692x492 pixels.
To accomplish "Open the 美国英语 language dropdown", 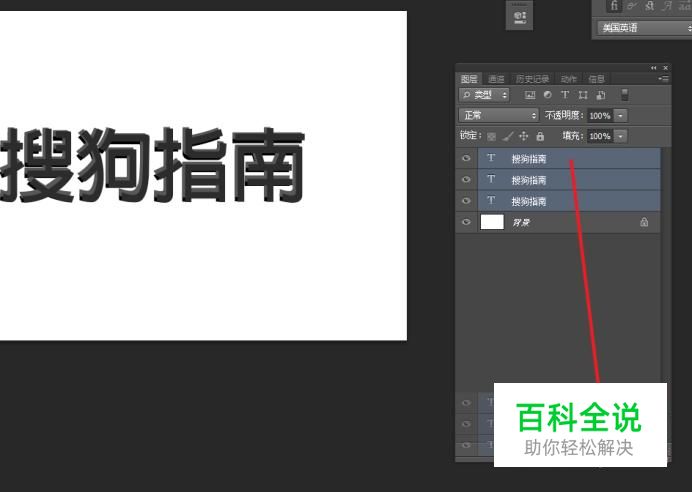I will [644, 28].
